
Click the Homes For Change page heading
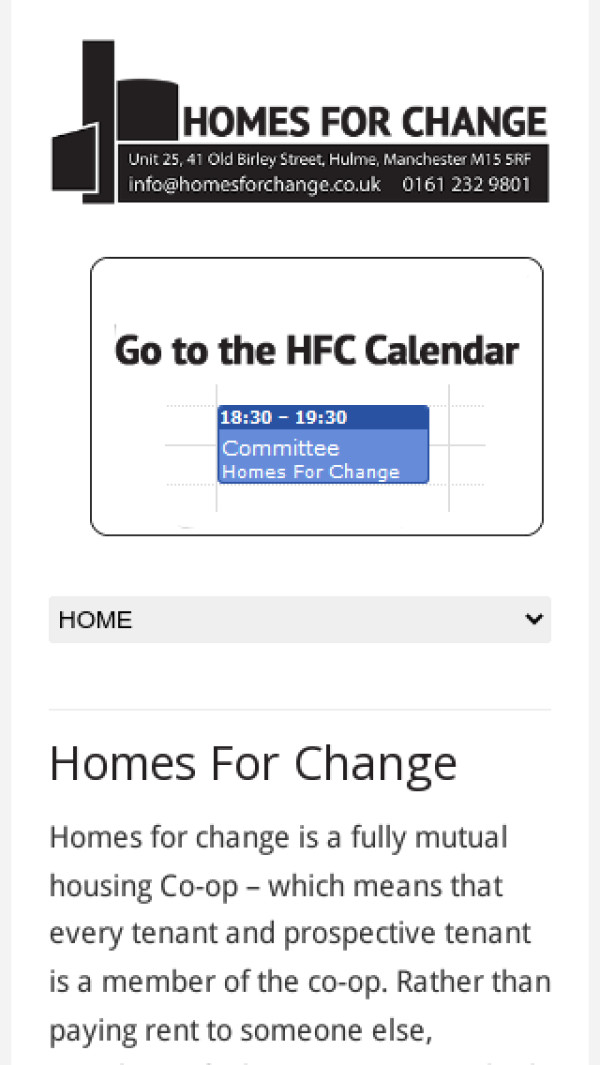[x=253, y=763]
